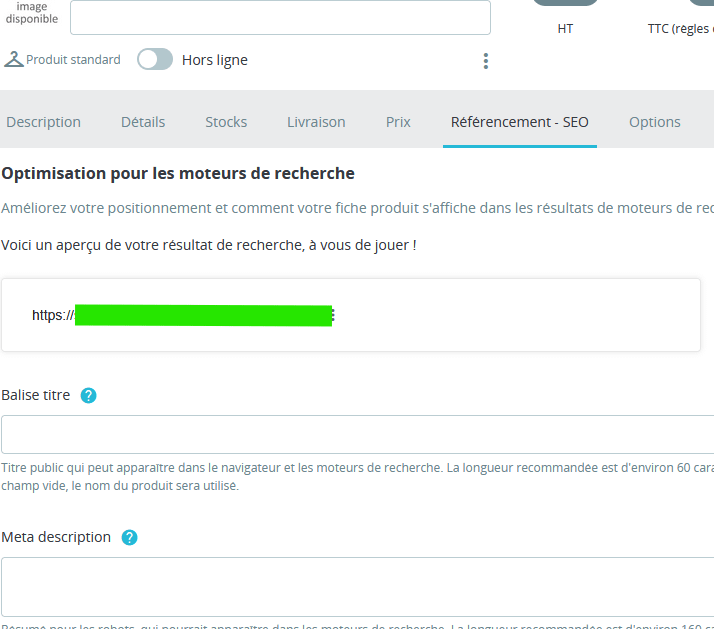Open the Prix tab
Viewport: 714px width, 629px height.
point(398,122)
